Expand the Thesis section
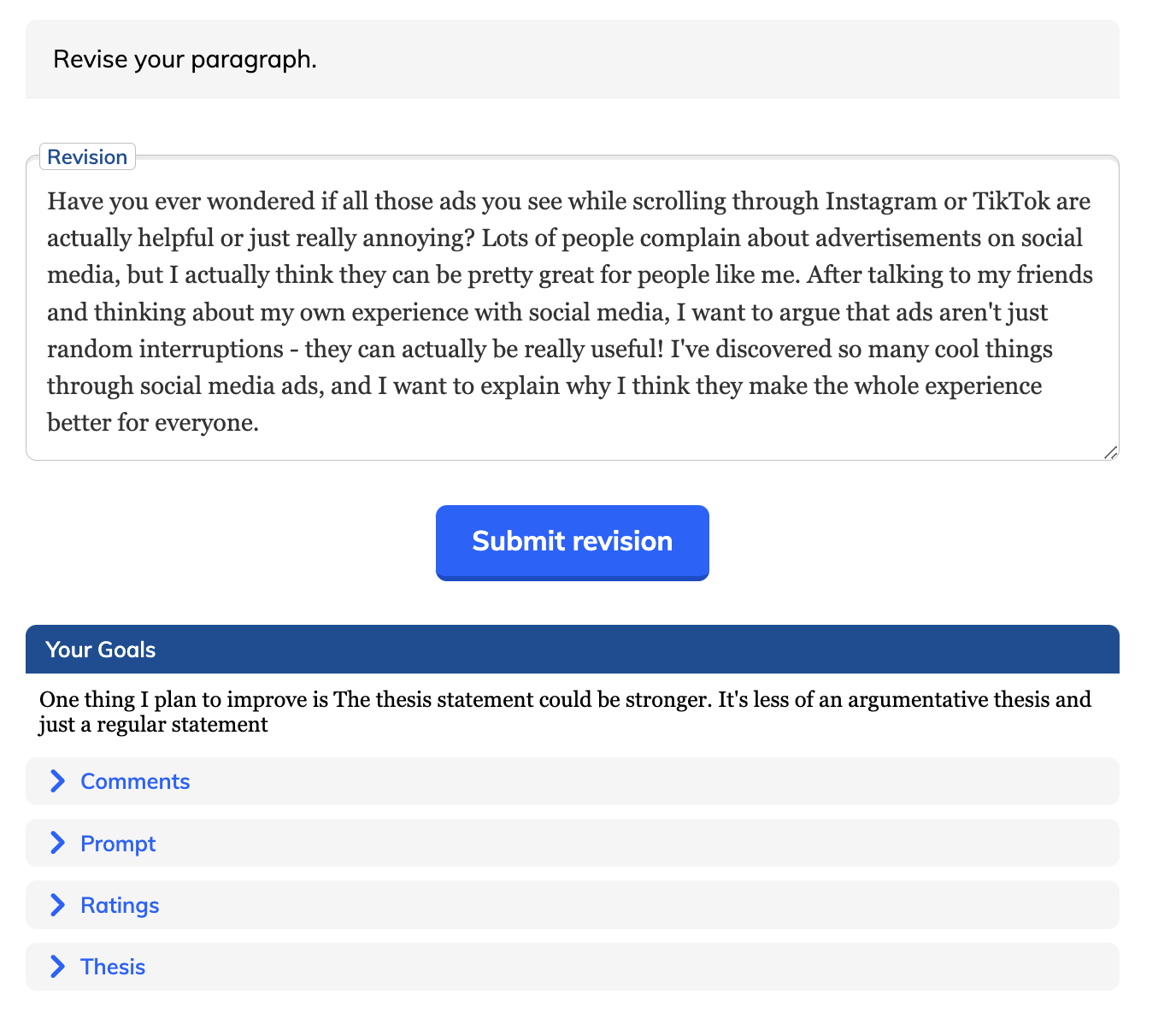 point(112,966)
